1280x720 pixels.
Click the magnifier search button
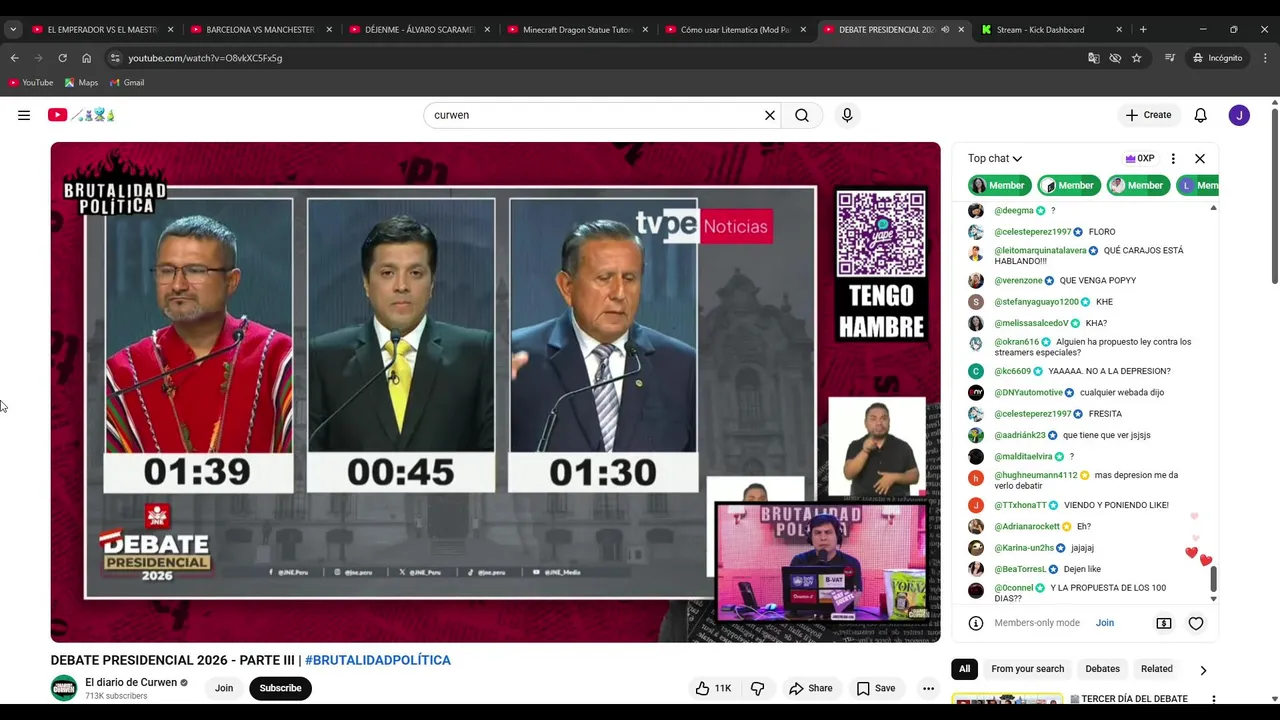click(x=802, y=115)
